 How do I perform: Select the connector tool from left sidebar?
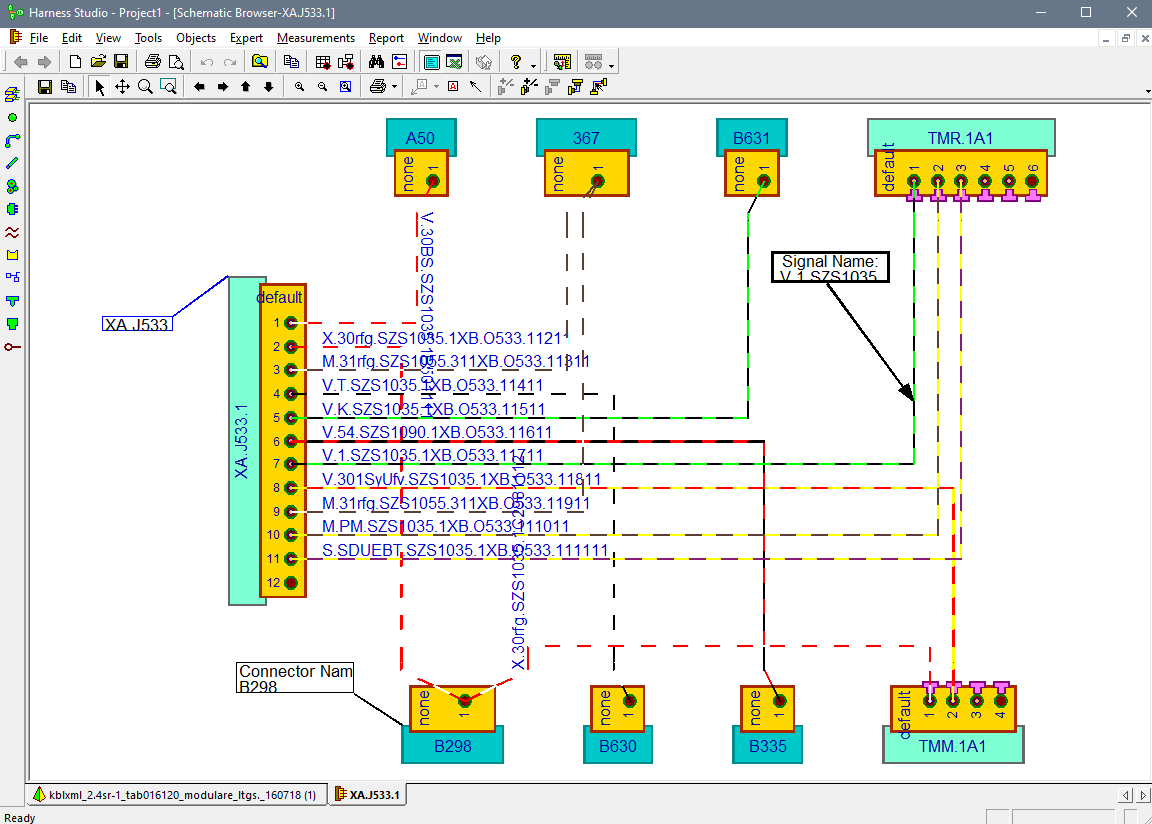click(x=13, y=209)
